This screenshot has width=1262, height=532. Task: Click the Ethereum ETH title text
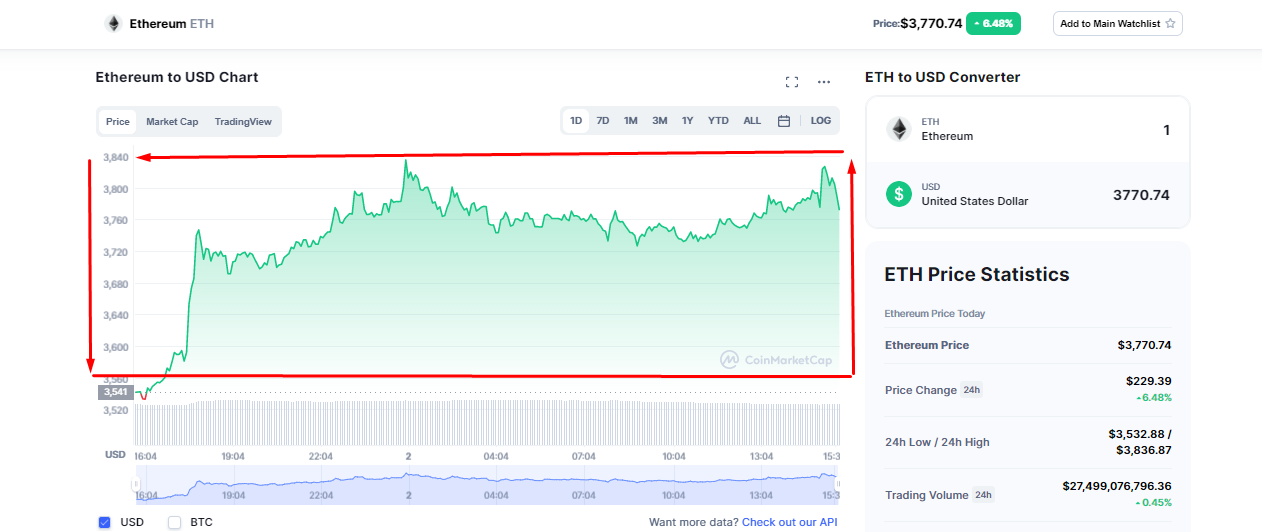171,23
